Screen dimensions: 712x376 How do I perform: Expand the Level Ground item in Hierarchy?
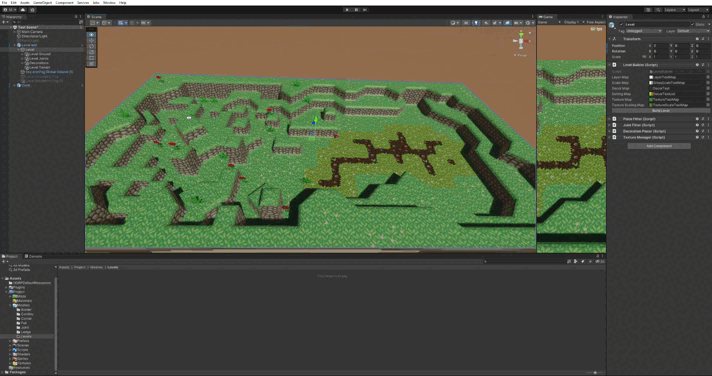point(22,54)
